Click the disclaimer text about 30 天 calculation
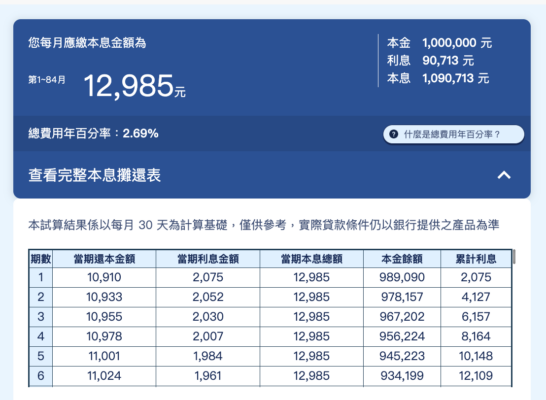Screen dimensions: 546x400 click(264, 225)
